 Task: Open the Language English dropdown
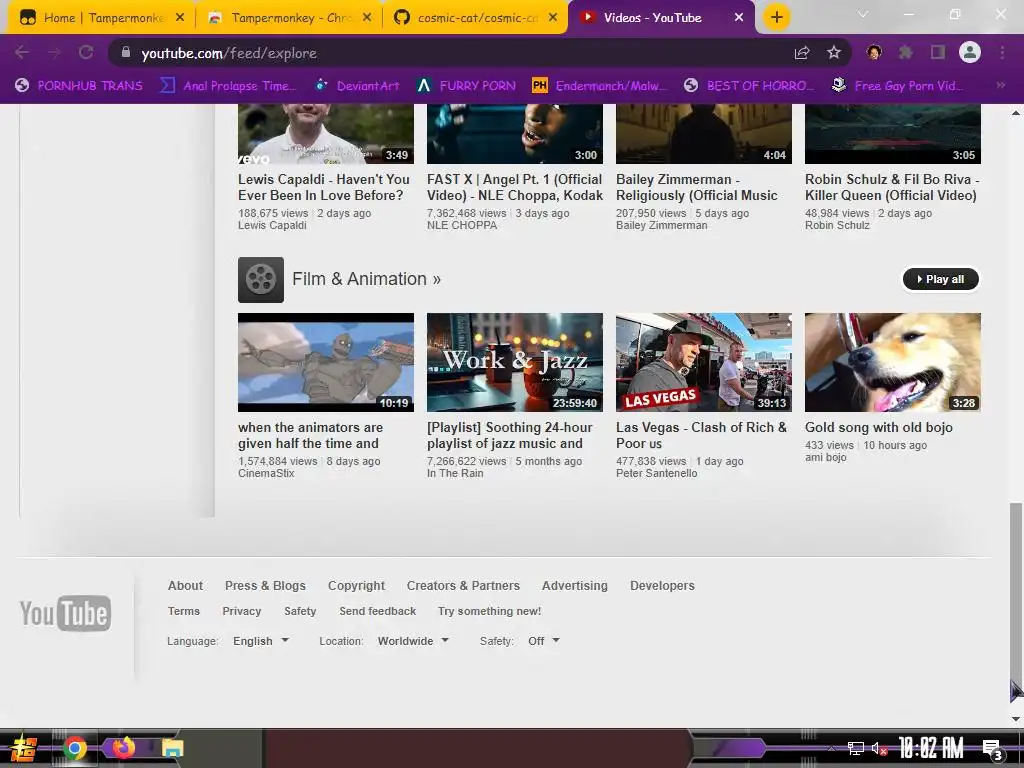coord(261,641)
